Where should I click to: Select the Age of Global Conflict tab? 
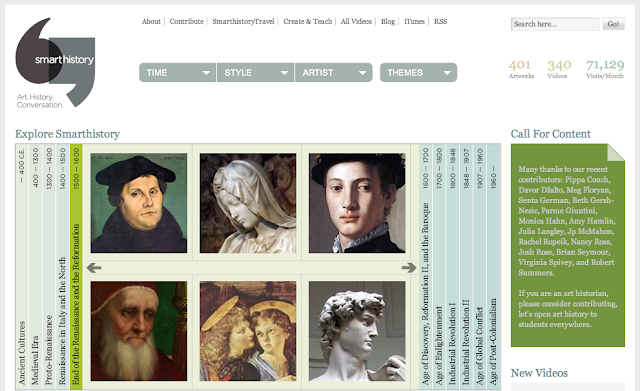pos(480,266)
